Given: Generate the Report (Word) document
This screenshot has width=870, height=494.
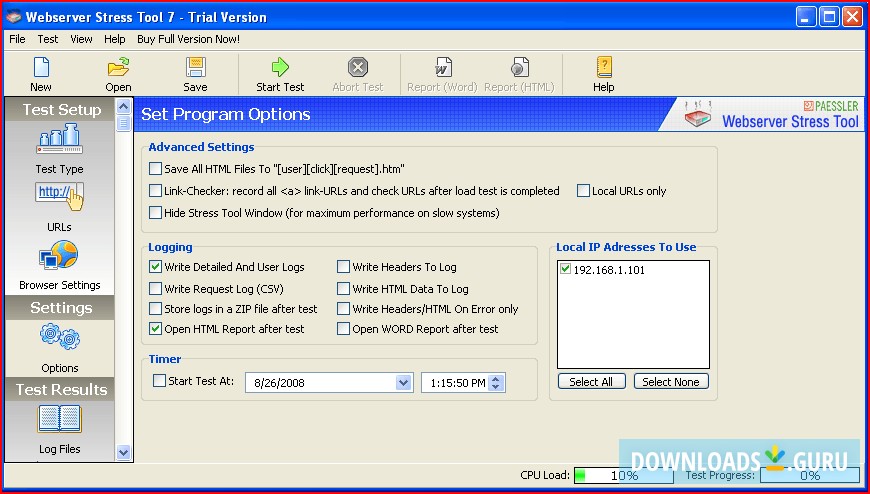Looking at the screenshot, I should click(x=442, y=68).
